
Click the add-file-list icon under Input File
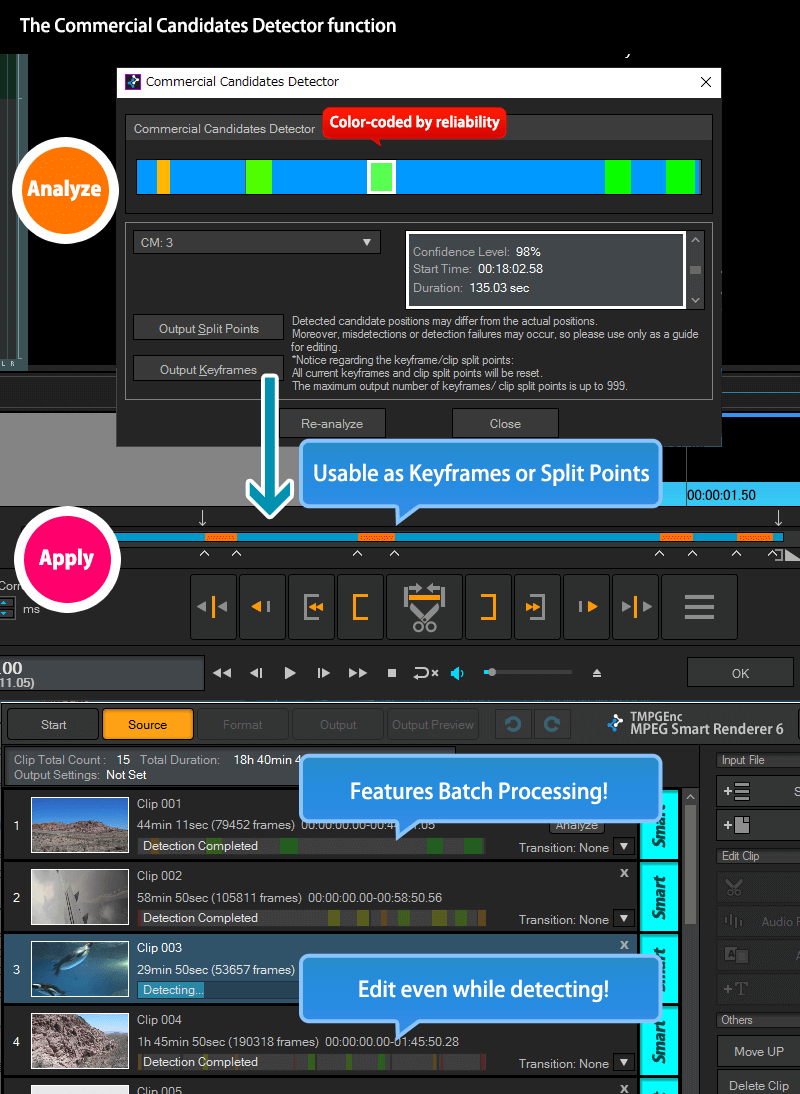pyautogui.click(x=737, y=792)
